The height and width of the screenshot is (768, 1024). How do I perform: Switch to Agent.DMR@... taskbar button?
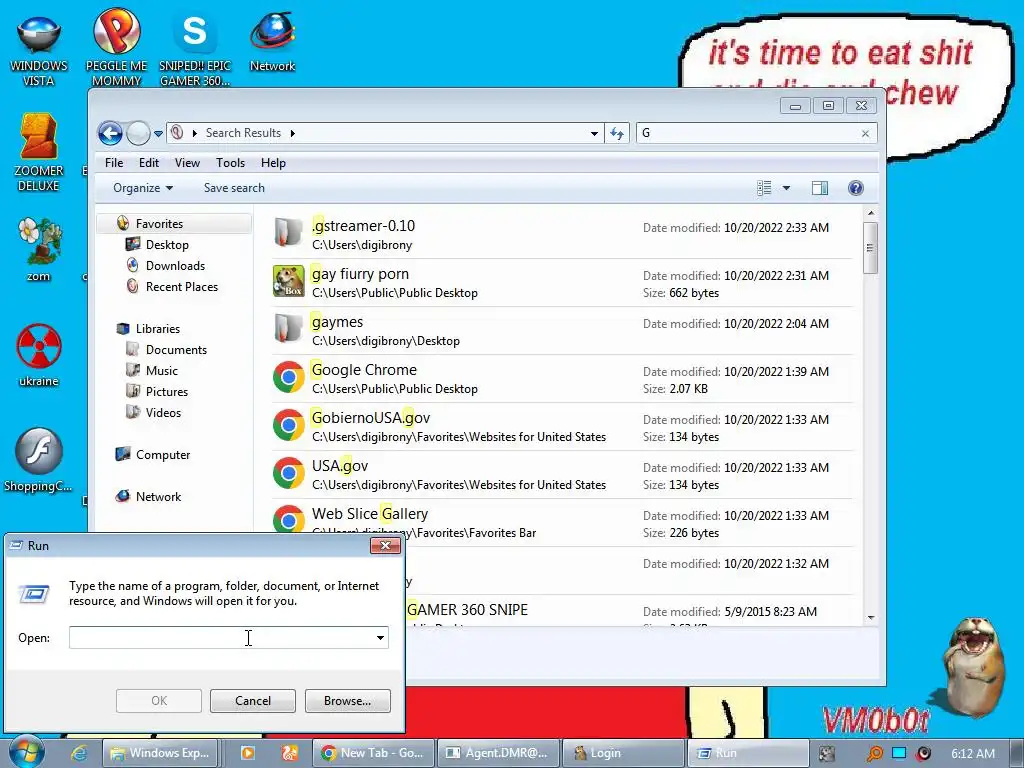(x=498, y=753)
